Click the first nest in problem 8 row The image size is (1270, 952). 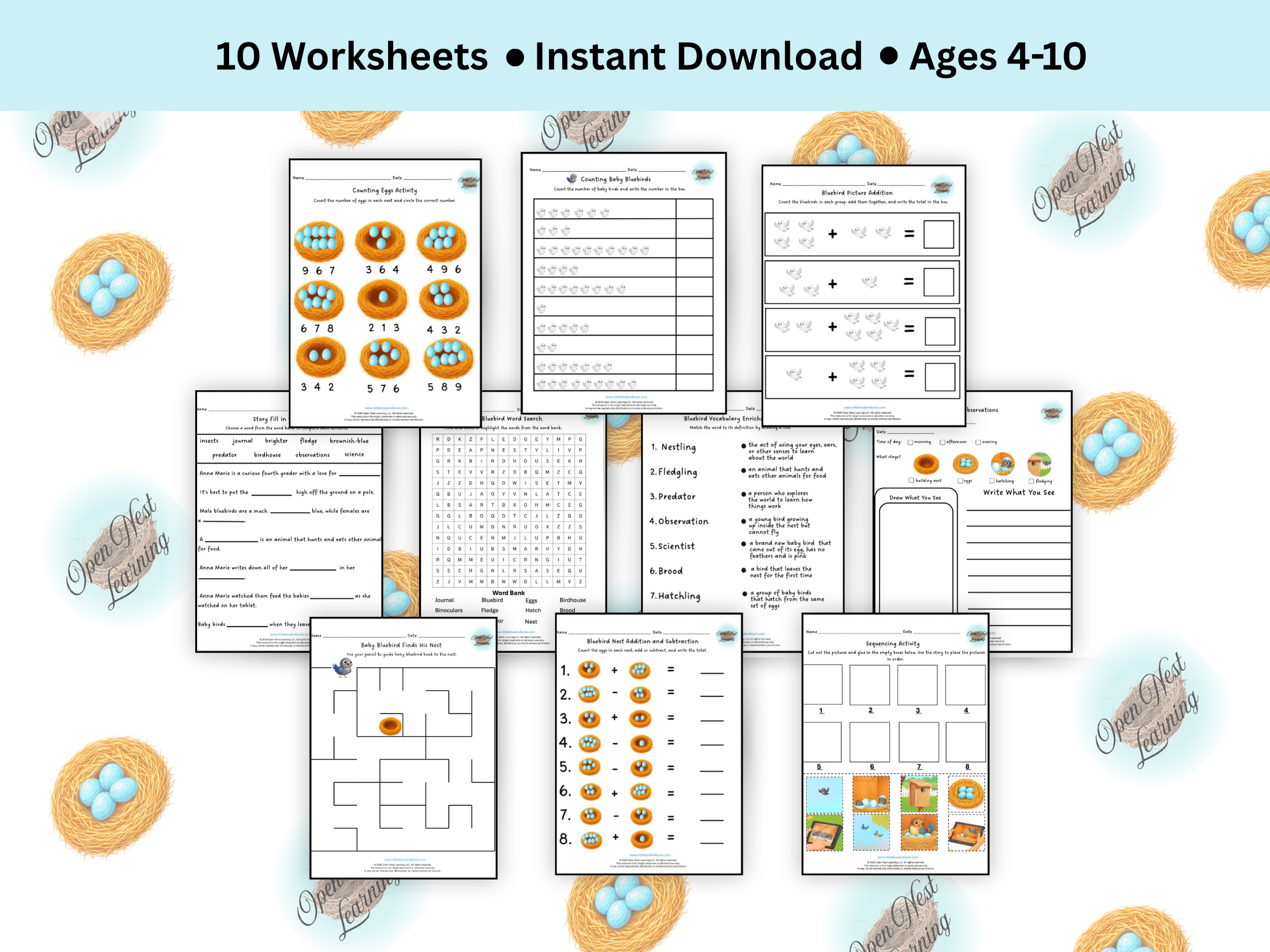(591, 839)
